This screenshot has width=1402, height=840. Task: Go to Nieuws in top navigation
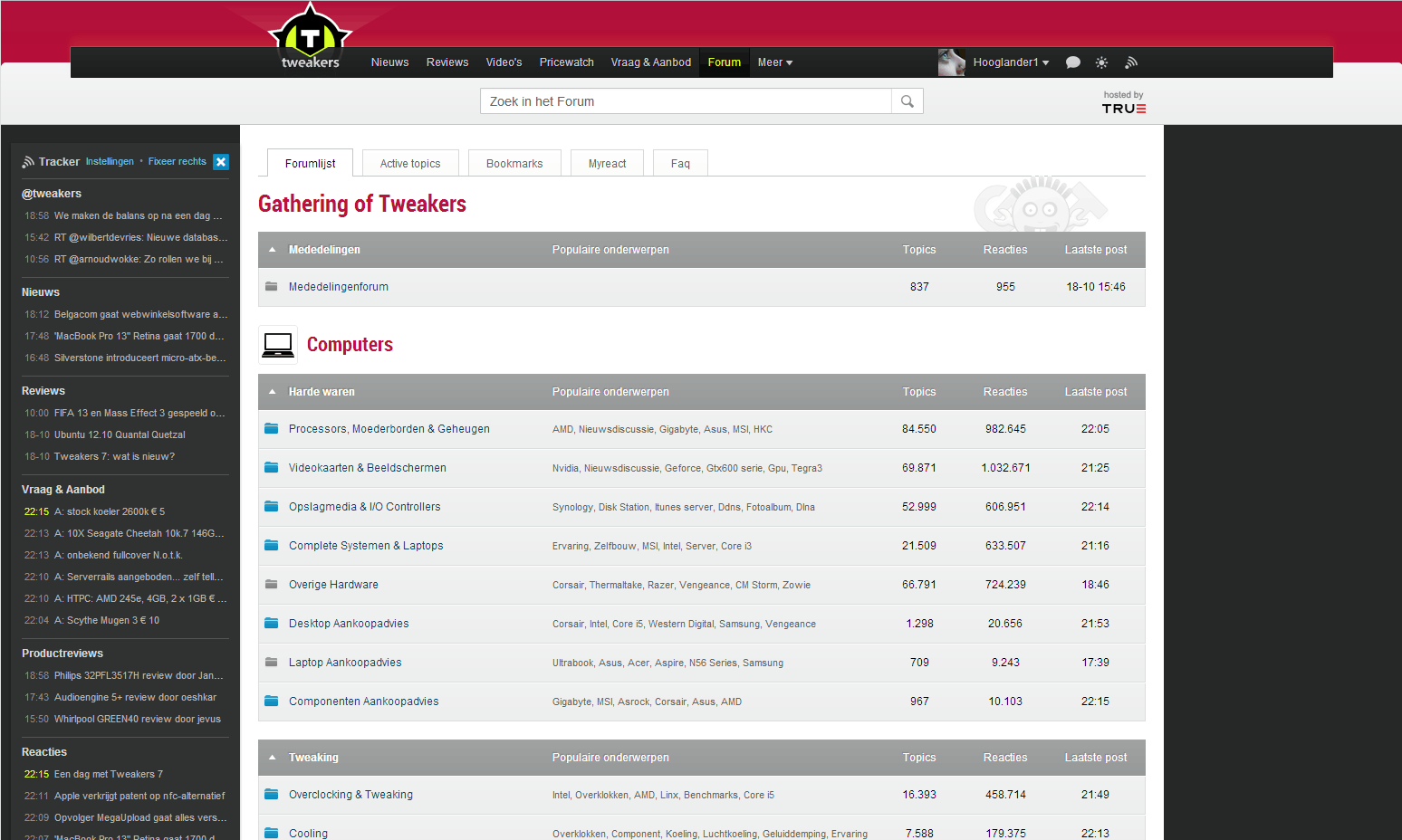point(389,62)
